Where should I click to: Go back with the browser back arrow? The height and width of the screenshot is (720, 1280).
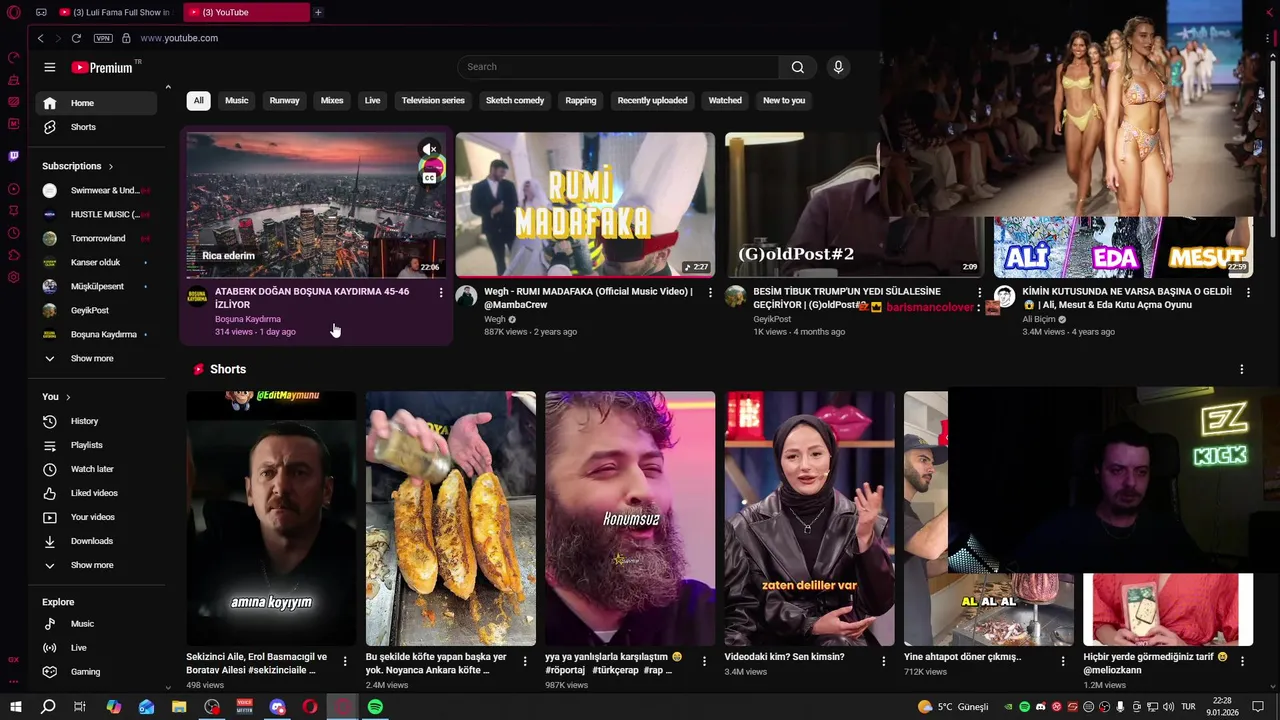(x=40, y=38)
